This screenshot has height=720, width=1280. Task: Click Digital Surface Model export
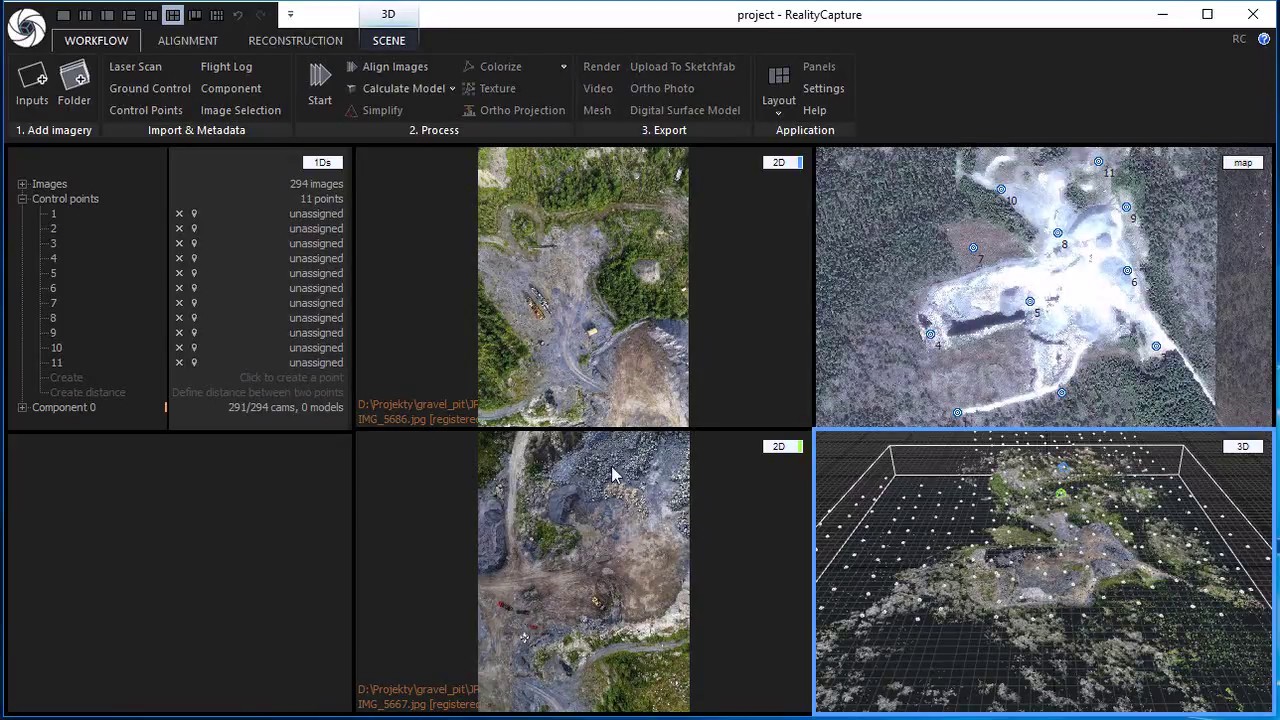coord(685,110)
